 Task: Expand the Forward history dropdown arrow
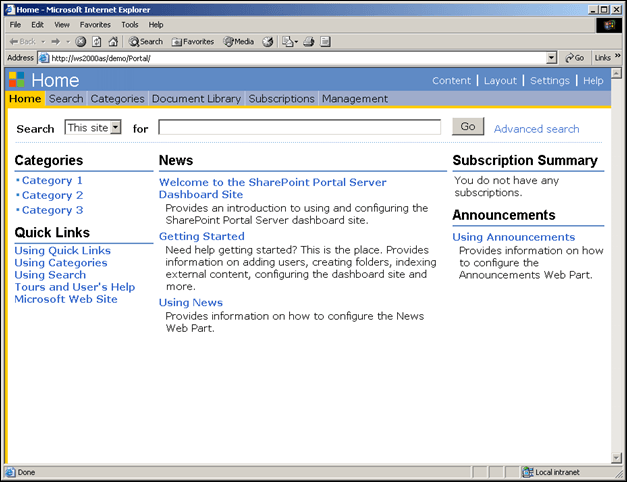68,42
